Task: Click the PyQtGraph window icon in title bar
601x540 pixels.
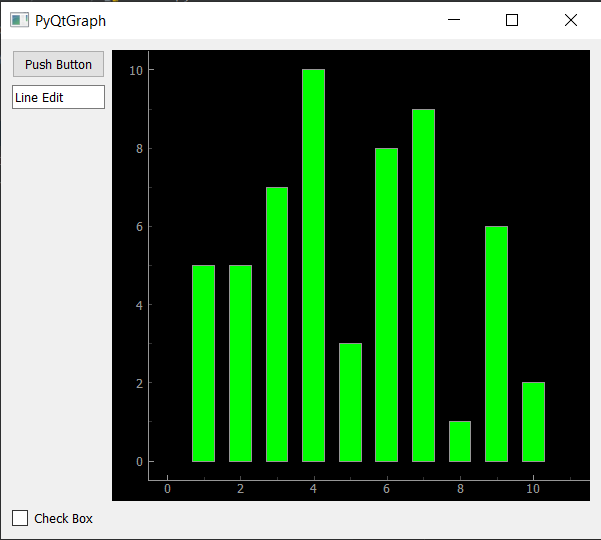Action: coord(19,20)
